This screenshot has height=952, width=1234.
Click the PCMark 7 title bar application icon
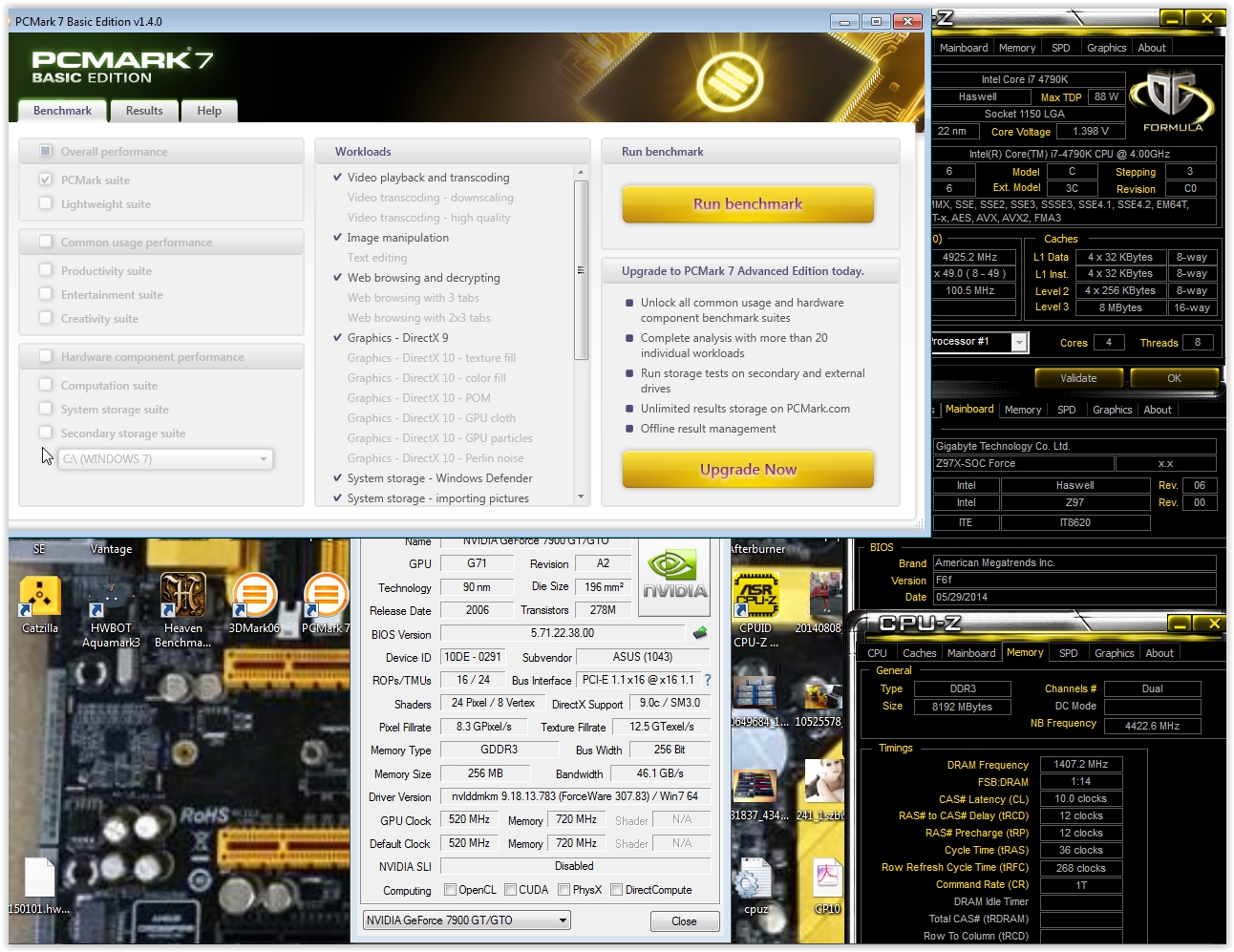(x=10, y=21)
